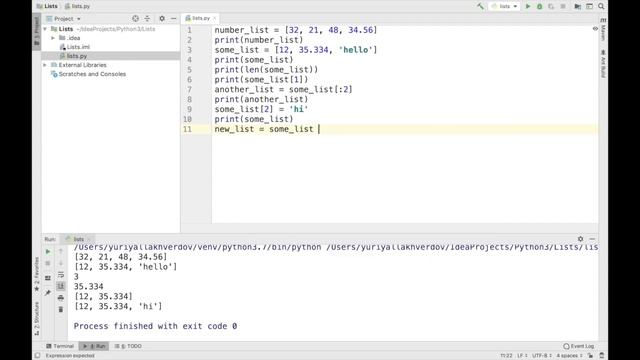Click the Run panel stop square icon
Viewport: 640px width, 360px height.
tap(48, 263)
